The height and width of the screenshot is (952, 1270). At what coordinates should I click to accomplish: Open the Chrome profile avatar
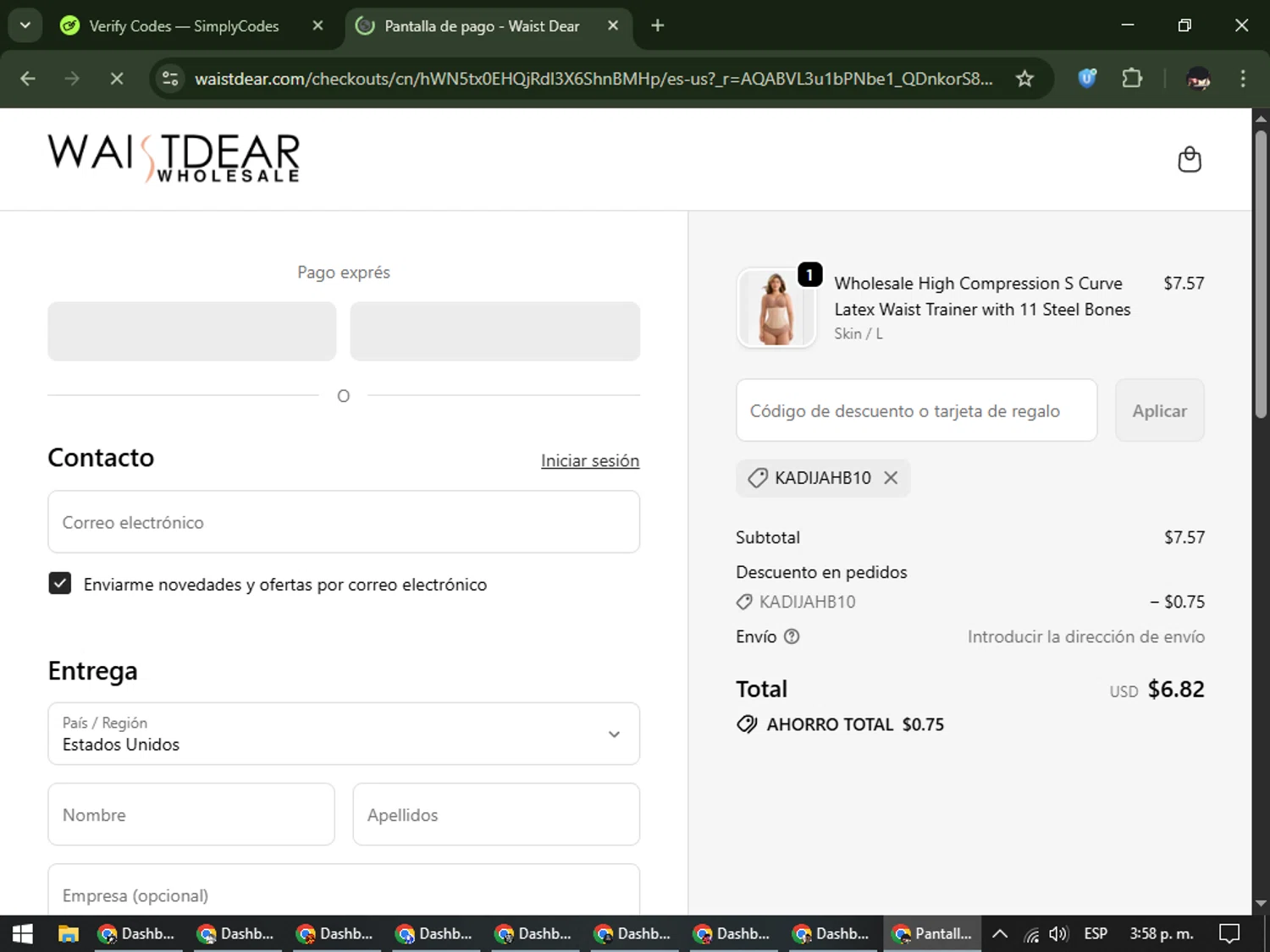click(x=1198, y=79)
